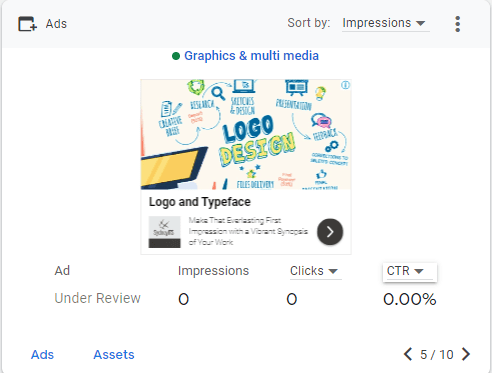Open the Graphics & multi media link

click(251, 56)
